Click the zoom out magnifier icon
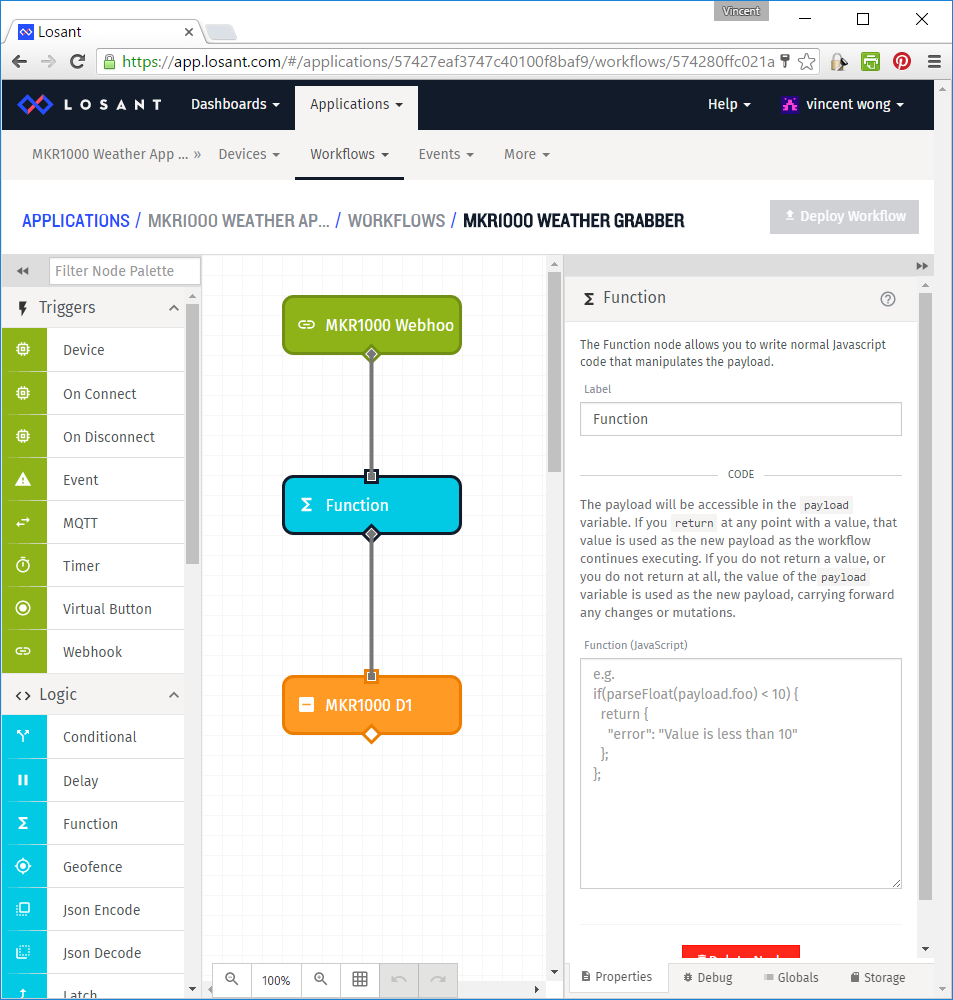The height and width of the screenshot is (1000, 953). tap(231, 980)
